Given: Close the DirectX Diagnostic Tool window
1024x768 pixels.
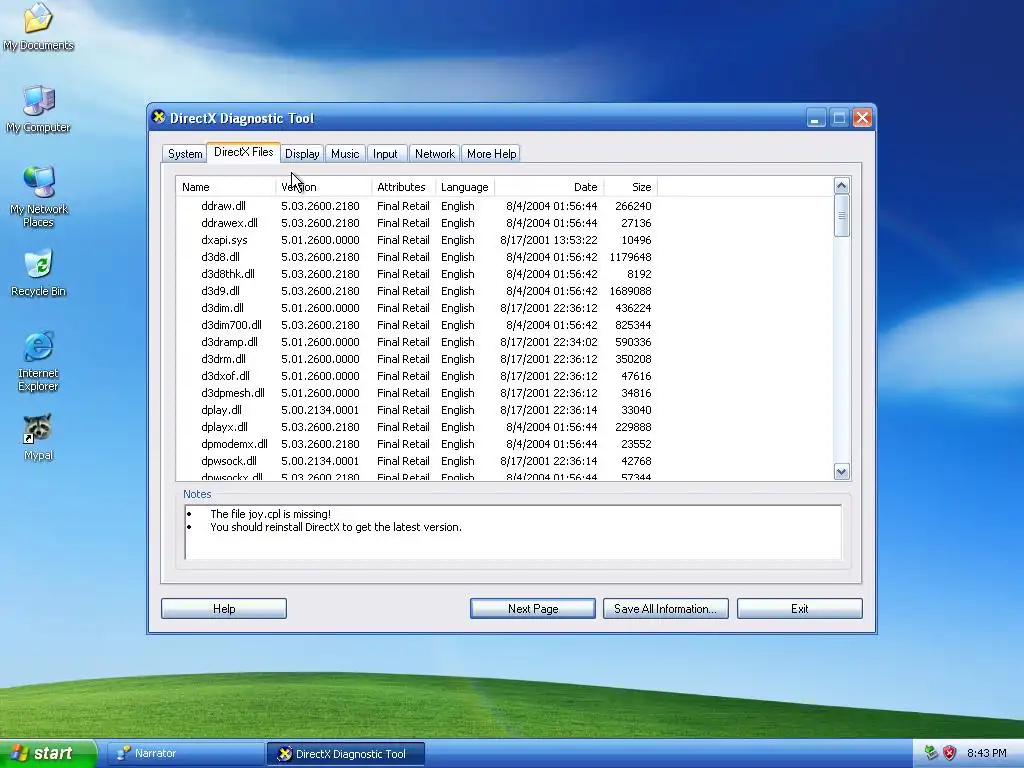Looking at the screenshot, I should 862,118.
